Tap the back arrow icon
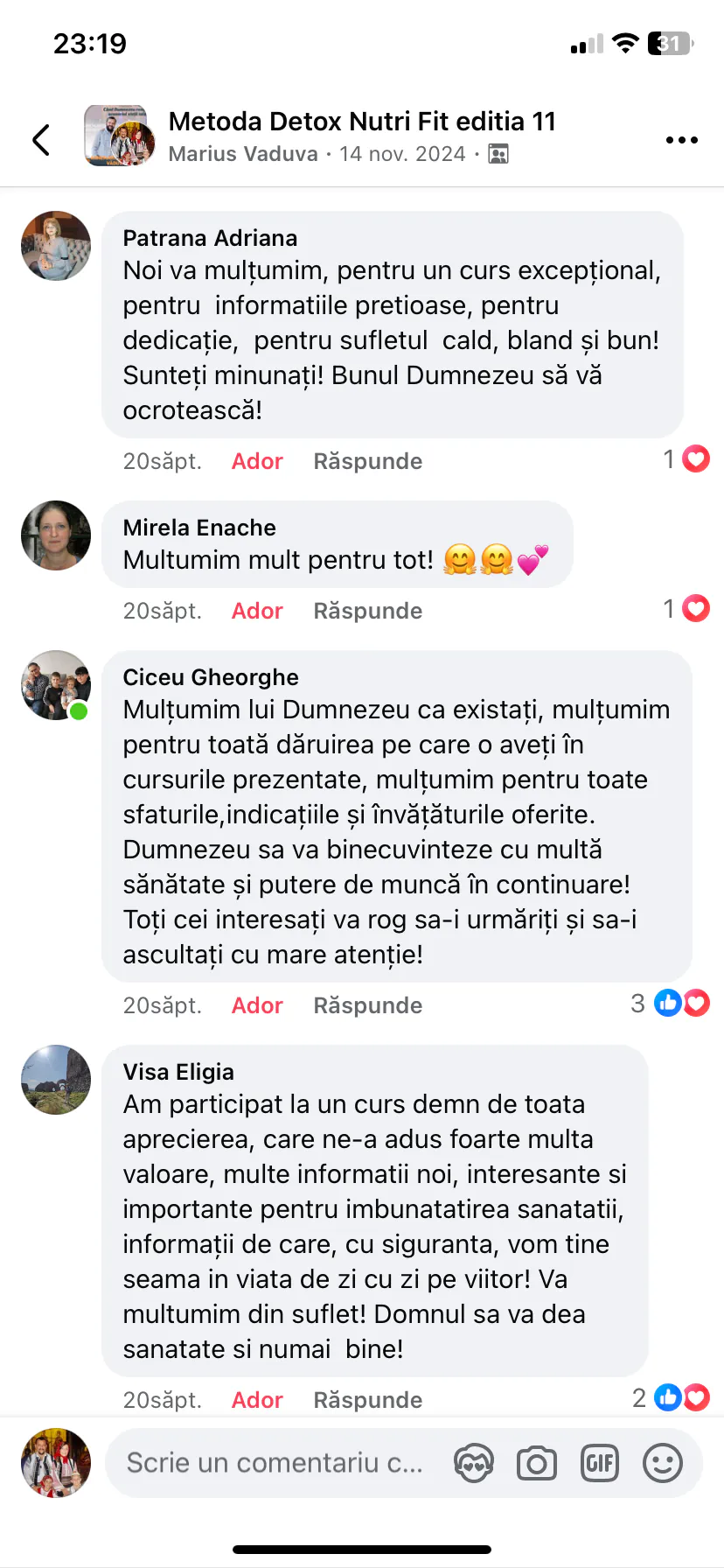Image resolution: width=724 pixels, height=1568 pixels. coord(41,139)
